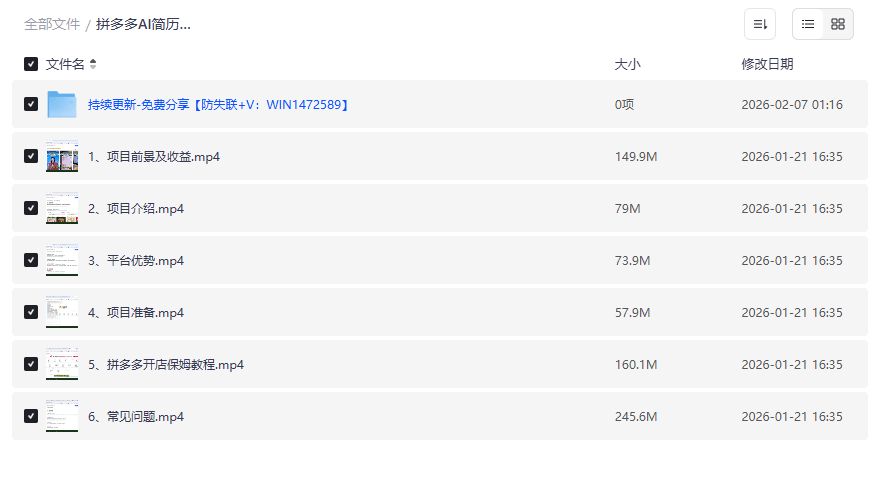Sort by 大小 column header
Viewport: 878px width, 495px height.
coord(627,64)
